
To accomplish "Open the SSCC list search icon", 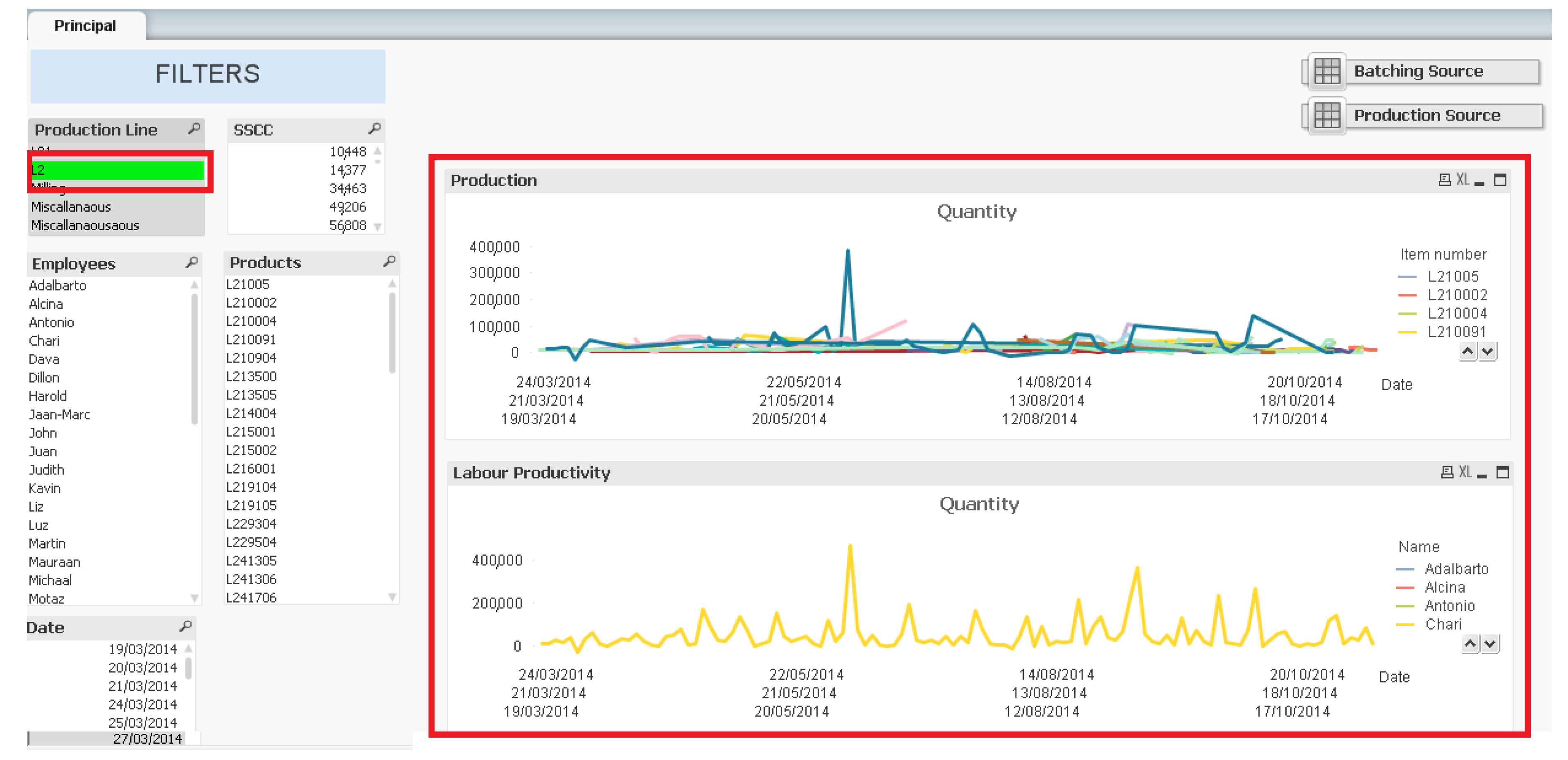I will coord(375,129).
